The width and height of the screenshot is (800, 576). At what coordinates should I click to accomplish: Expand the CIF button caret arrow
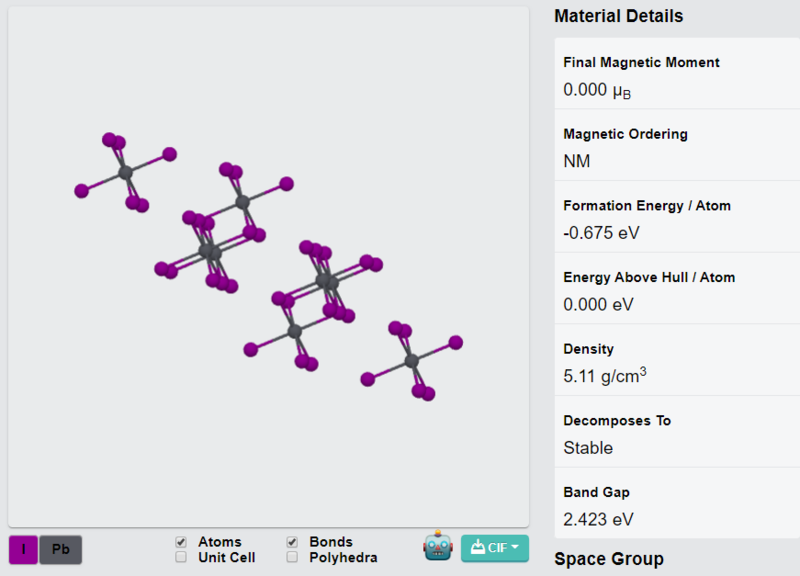pos(515,547)
